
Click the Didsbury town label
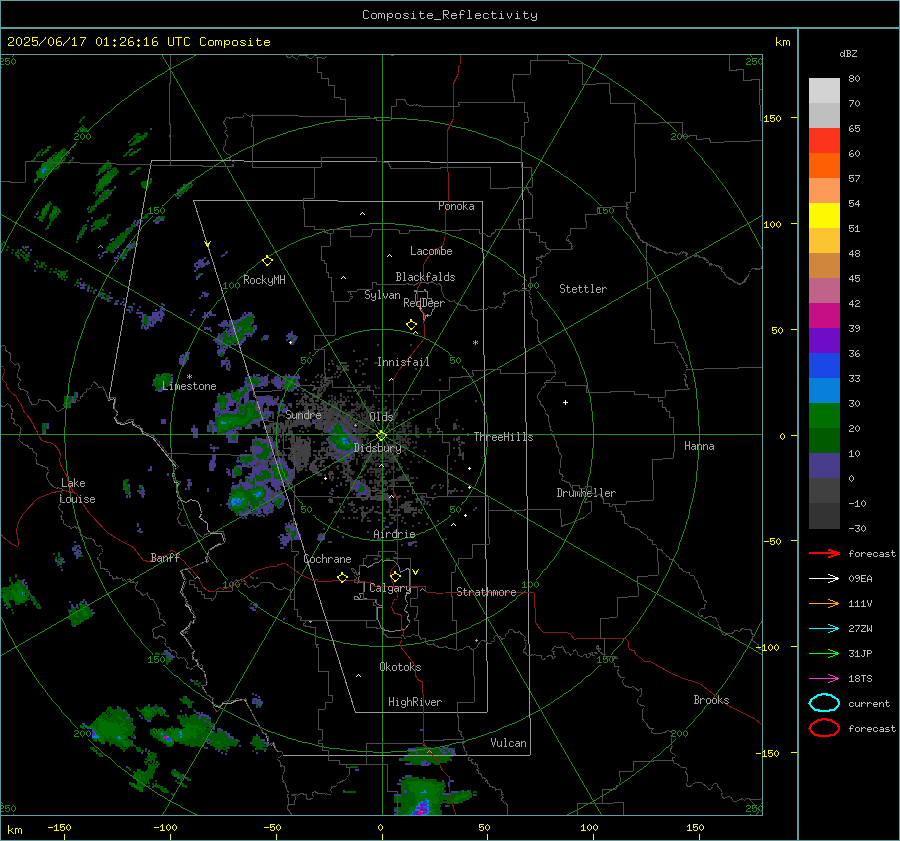378,448
